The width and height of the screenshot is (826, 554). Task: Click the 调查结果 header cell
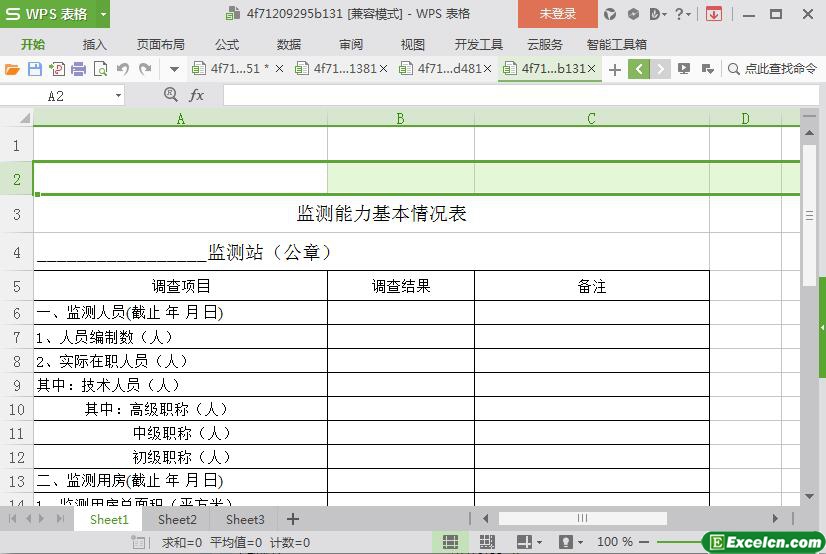(x=401, y=286)
